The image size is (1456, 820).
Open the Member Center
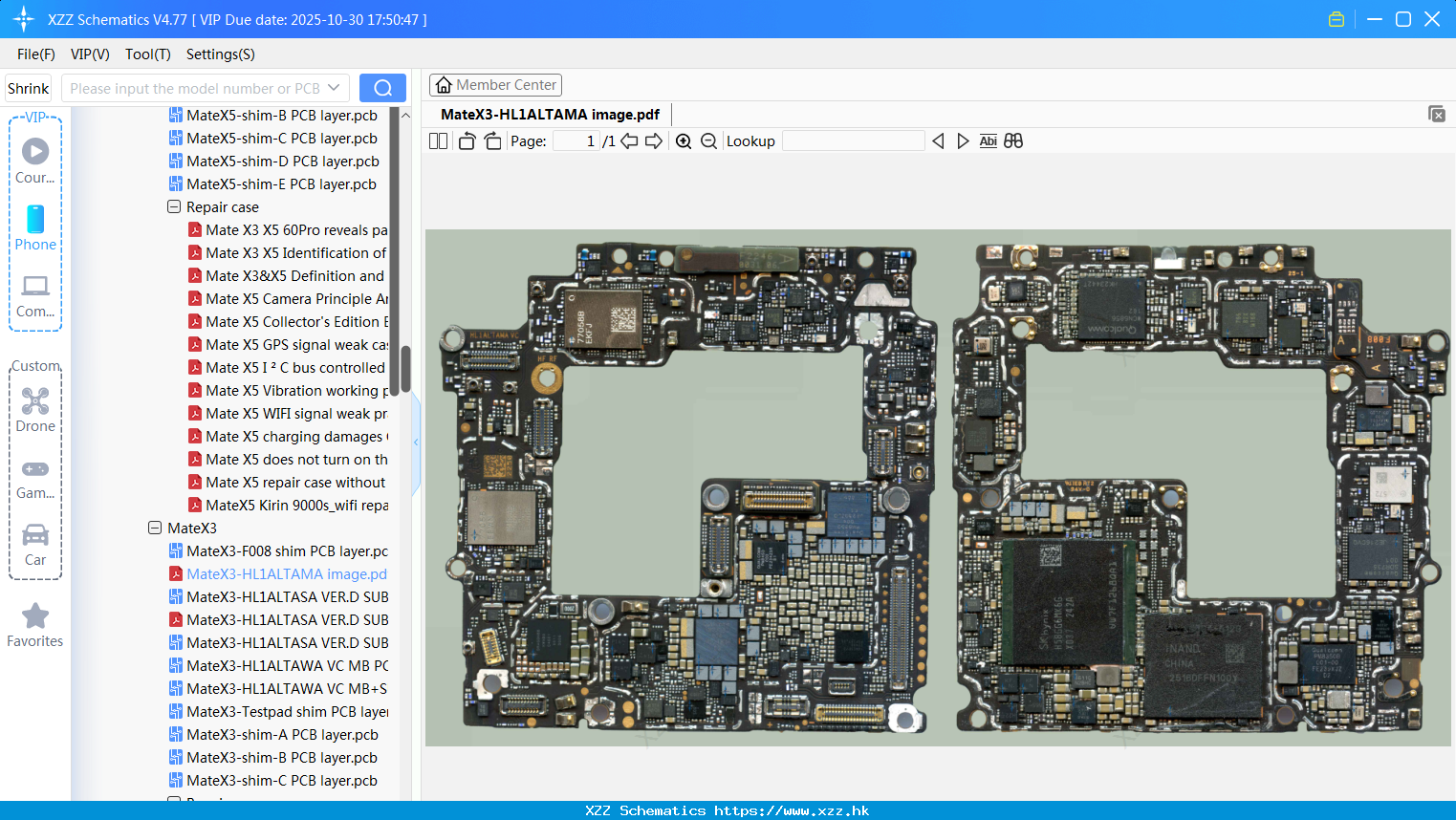(x=495, y=85)
